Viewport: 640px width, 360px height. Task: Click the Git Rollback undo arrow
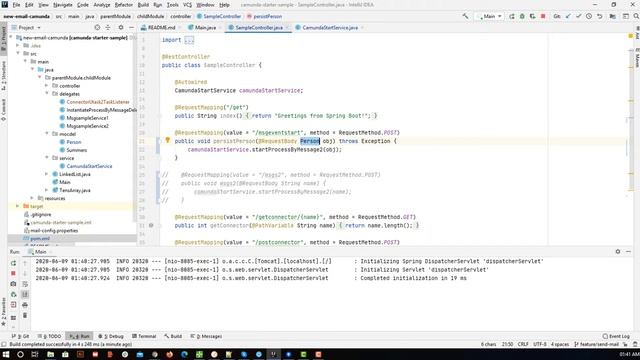(x=599, y=16)
